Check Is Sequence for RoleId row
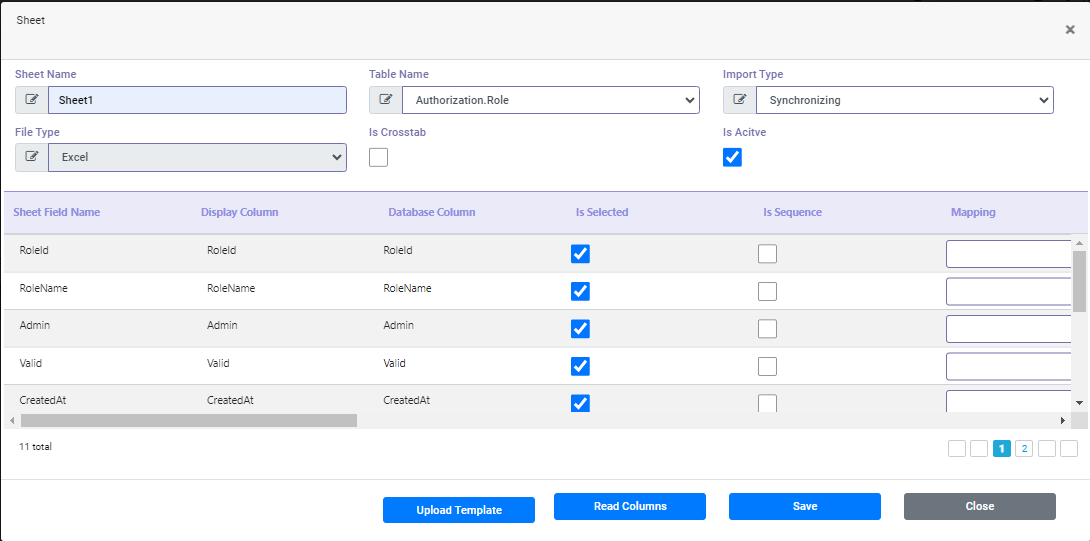 (767, 254)
